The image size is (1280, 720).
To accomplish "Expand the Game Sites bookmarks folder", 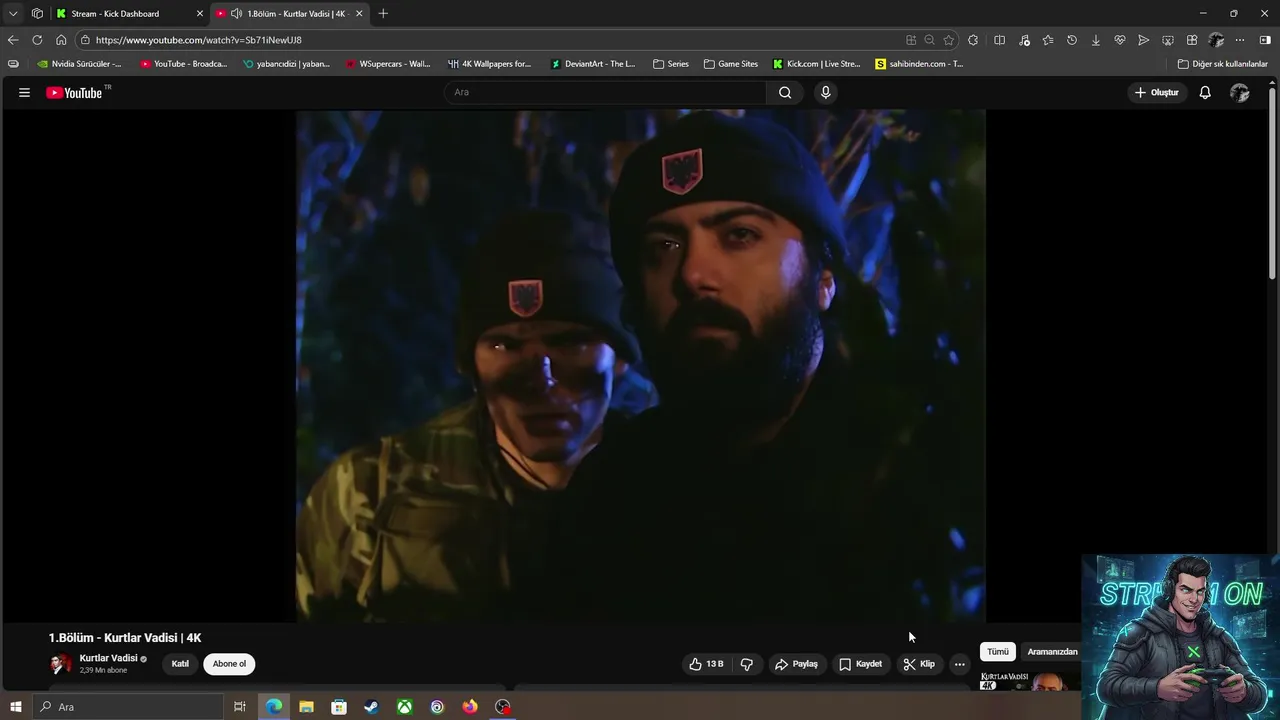I will [x=731, y=64].
